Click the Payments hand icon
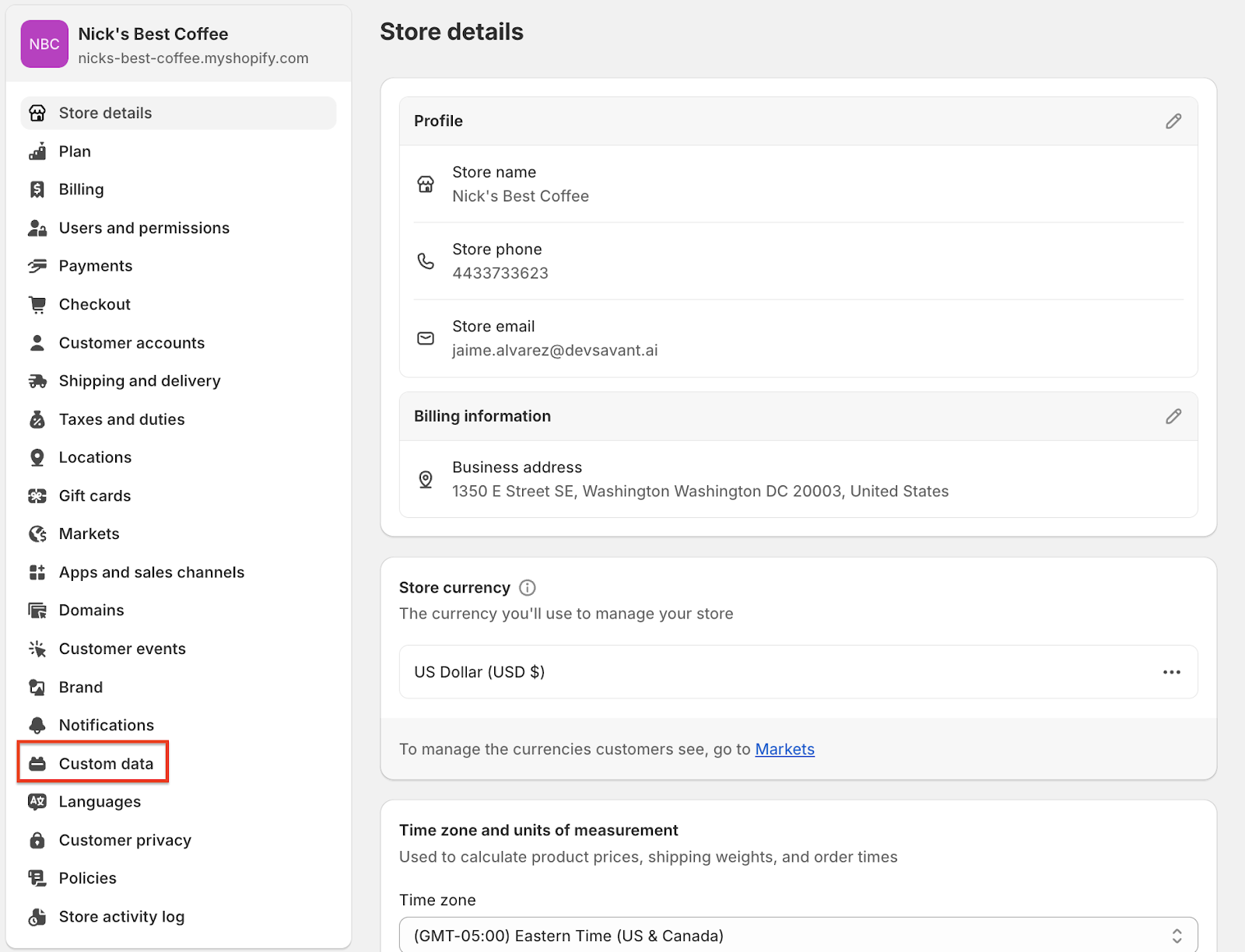This screenshot has width=1245, height=952. tap(37, 266)
